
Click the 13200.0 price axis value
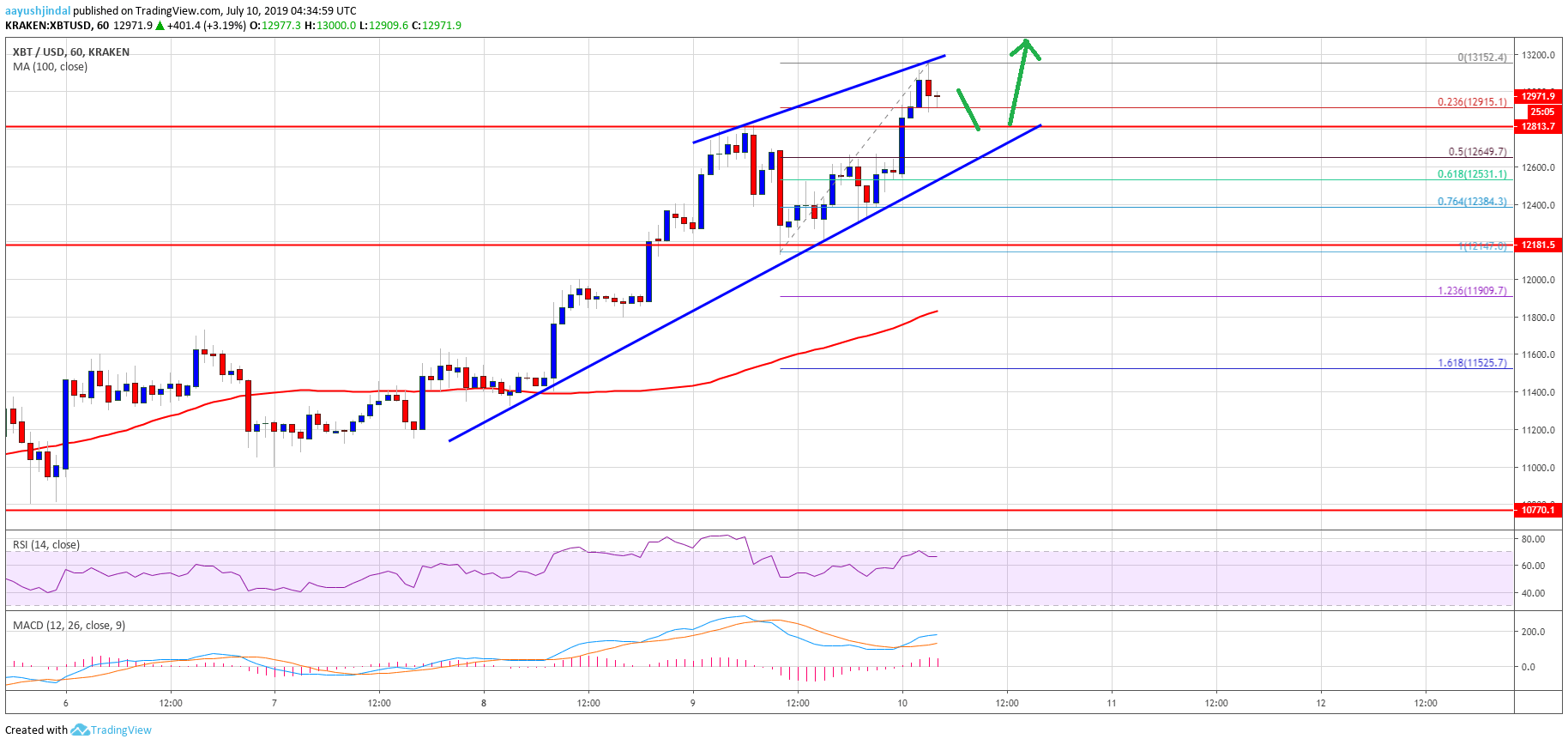pyautogui.click(x=1539, y=56)
